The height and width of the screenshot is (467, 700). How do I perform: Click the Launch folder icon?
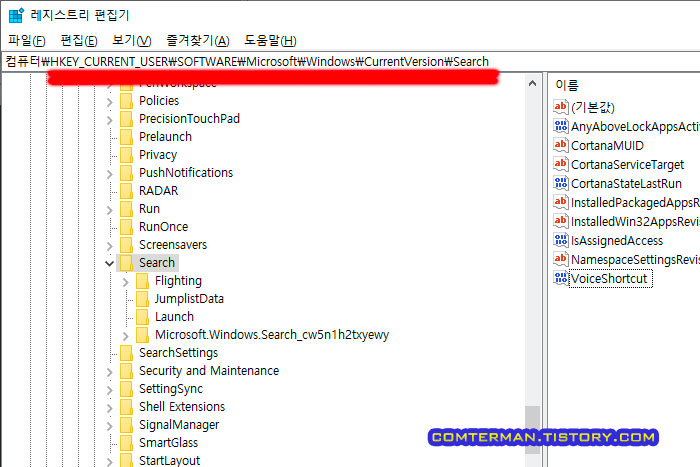tap(143, 317)
